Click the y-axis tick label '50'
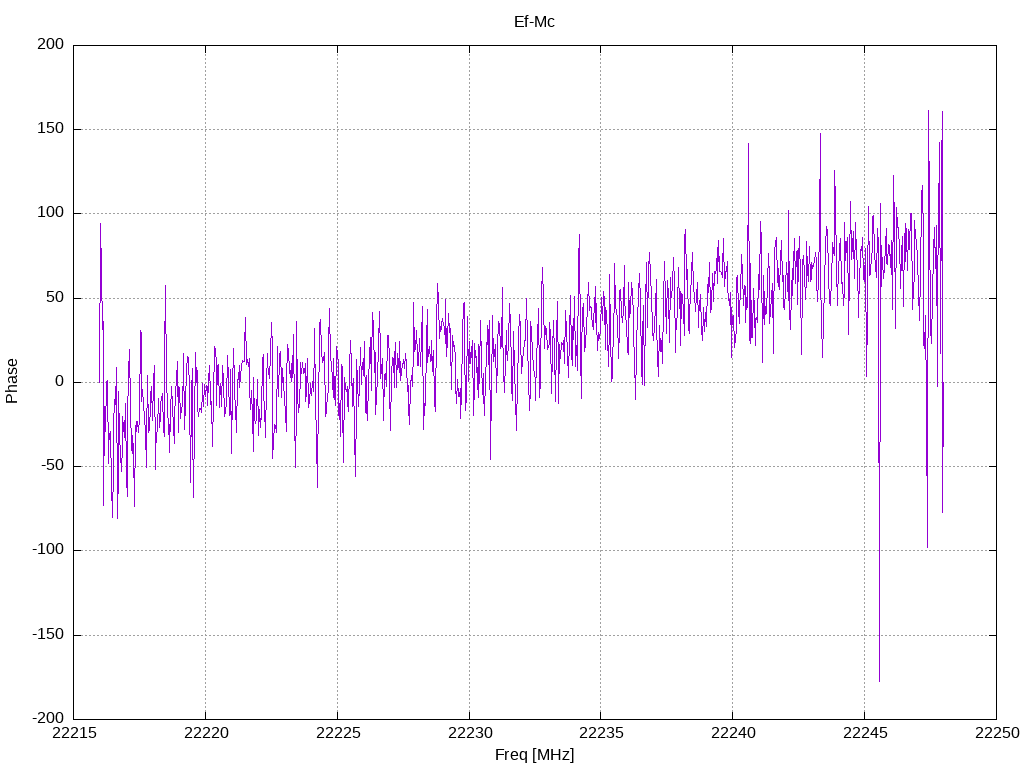1024x768 pixels. [x=56, y=298]
